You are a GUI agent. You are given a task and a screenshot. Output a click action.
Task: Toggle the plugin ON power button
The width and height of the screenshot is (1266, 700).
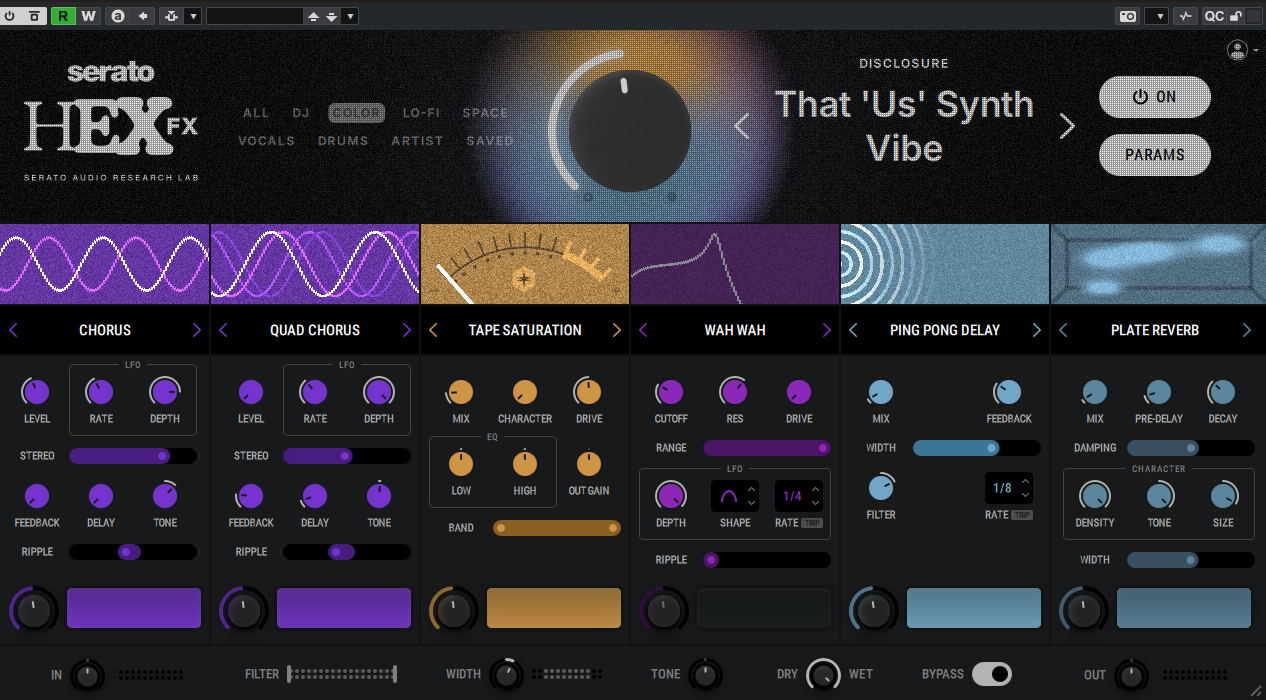click(x=1155, y=97)
